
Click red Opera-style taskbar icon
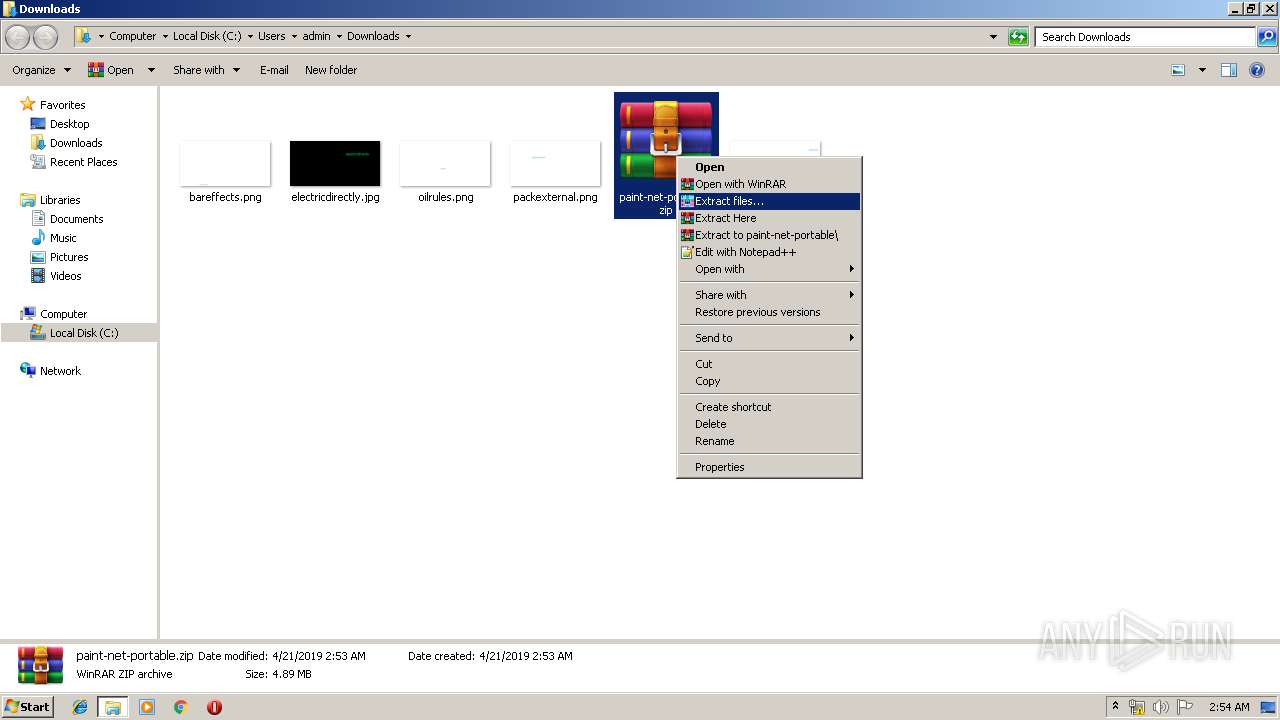tap(214, 707)
